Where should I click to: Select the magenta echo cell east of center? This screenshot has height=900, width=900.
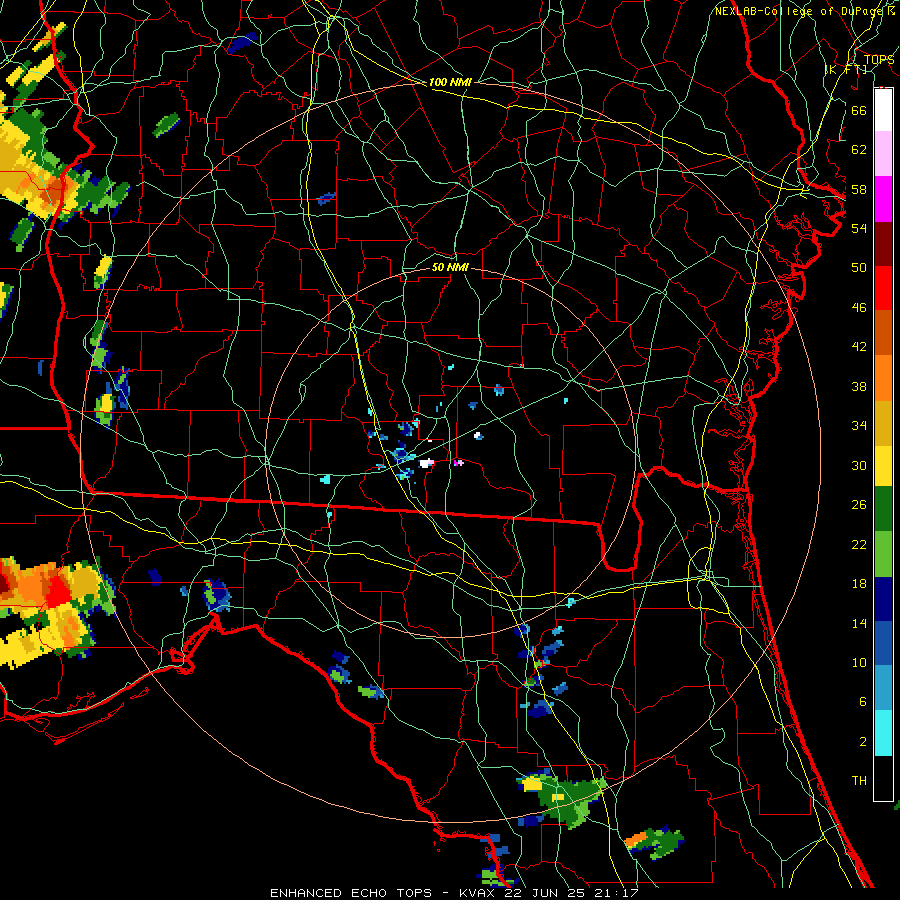pyautogui.click(x=458, y=462)
